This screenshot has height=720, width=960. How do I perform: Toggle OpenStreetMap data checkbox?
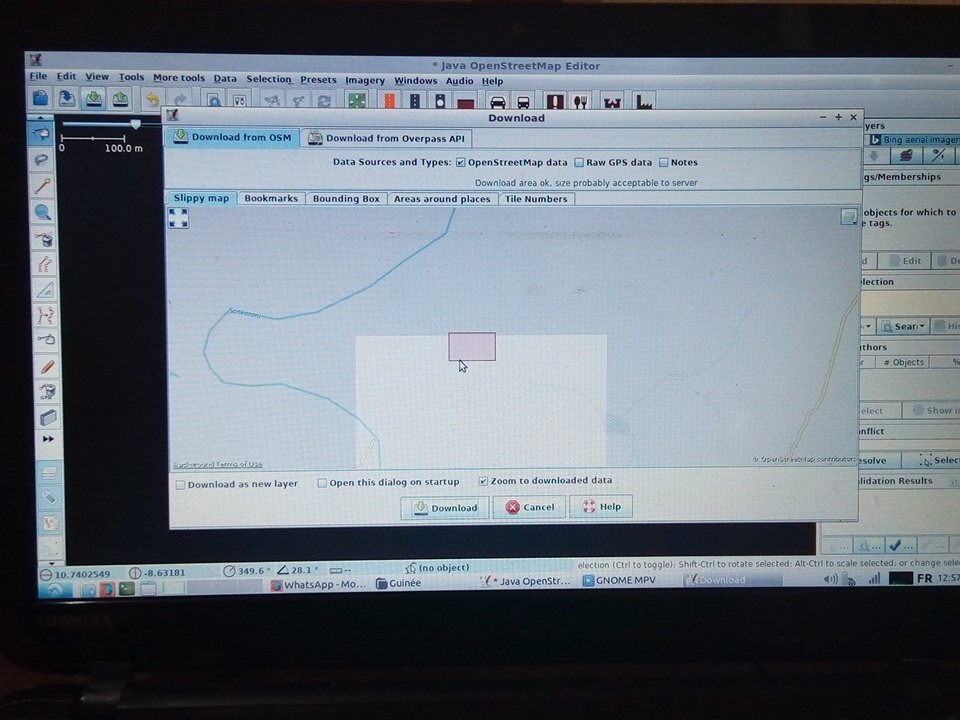(460, 163)
